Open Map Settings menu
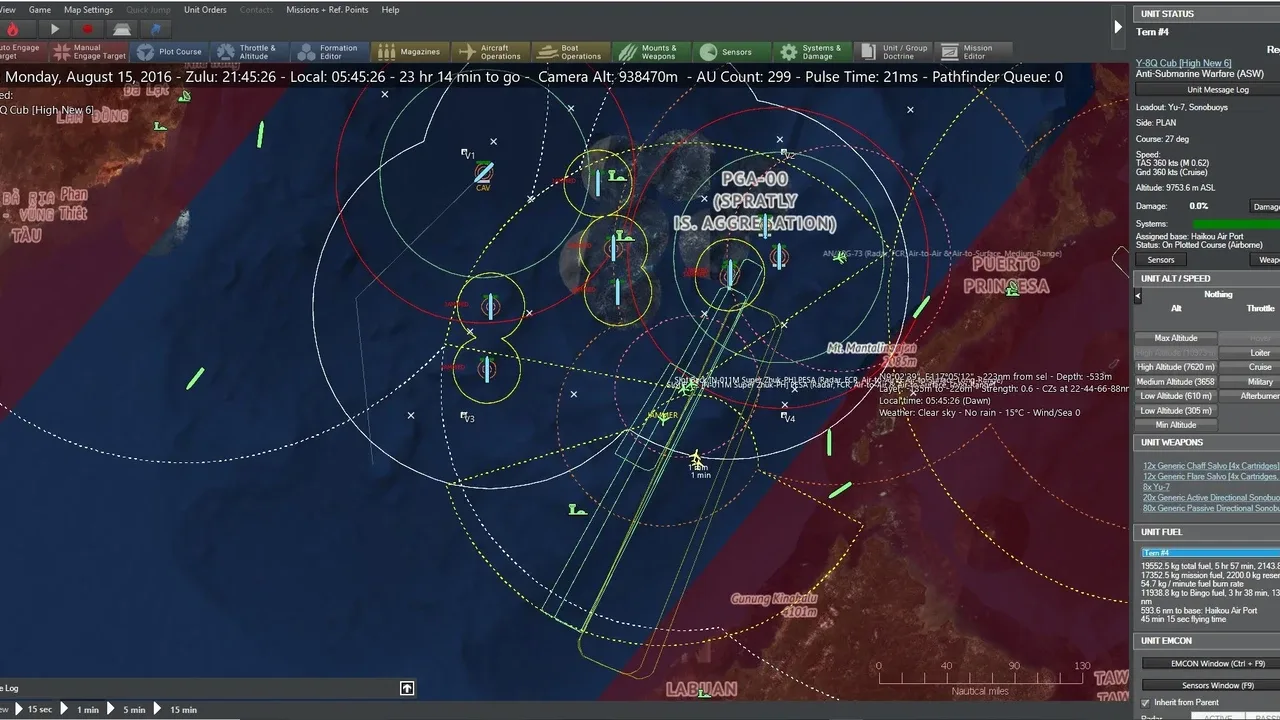Screen dimensions: 1280x720 (88, 9)
